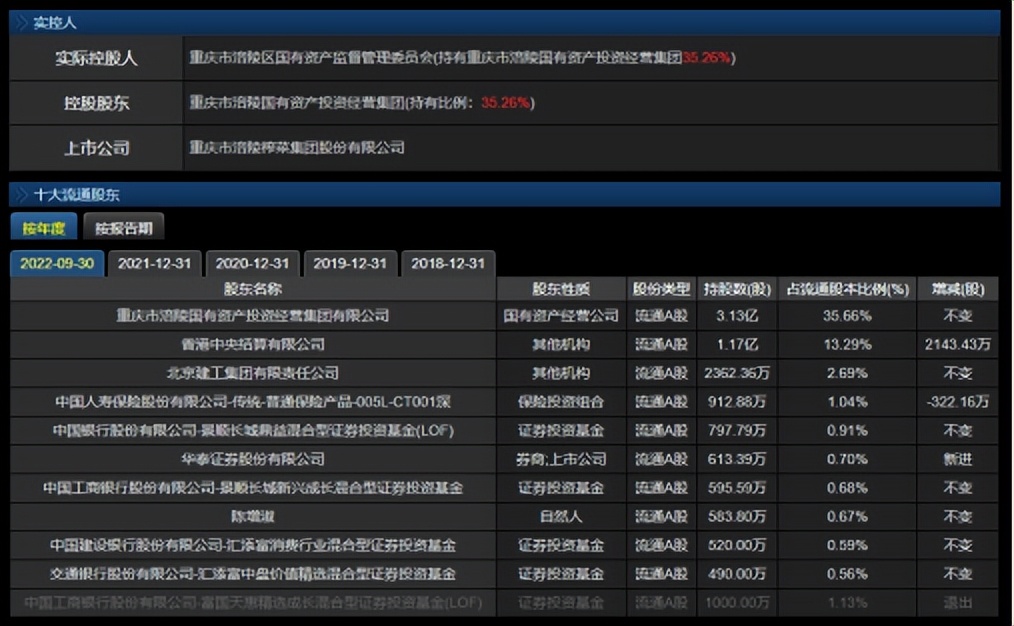Open the 2020-12-31 date tab

coord(253,263)
